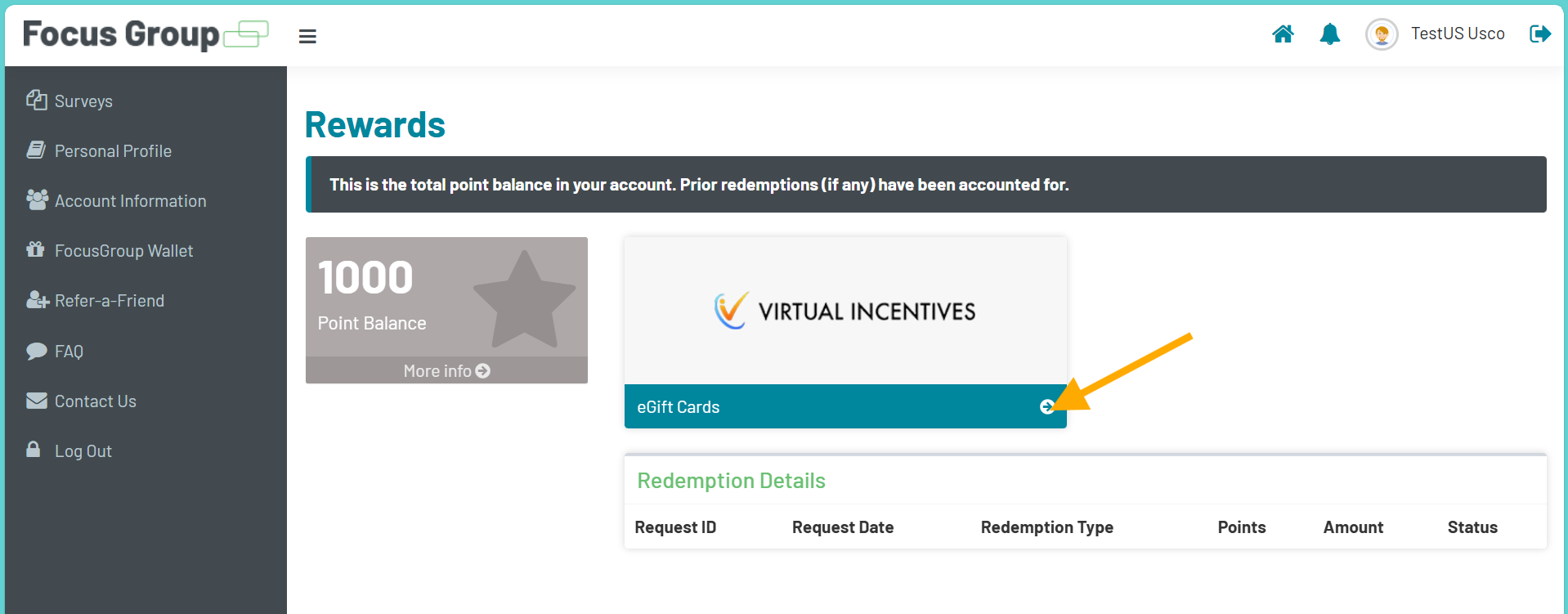Click the total point balance notice banner

[926, 184]
